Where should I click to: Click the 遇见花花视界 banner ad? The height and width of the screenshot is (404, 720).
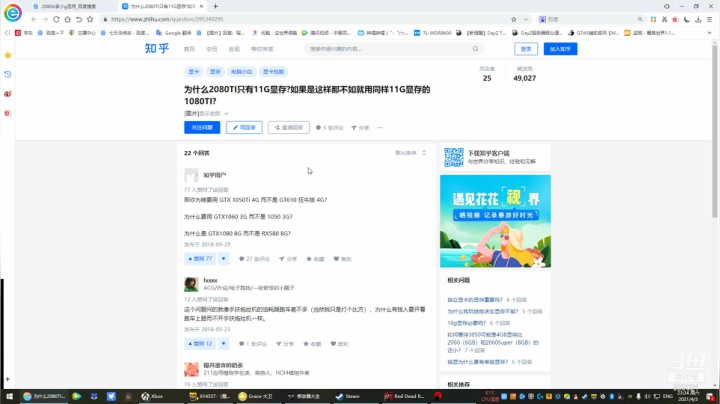point(495,221)
